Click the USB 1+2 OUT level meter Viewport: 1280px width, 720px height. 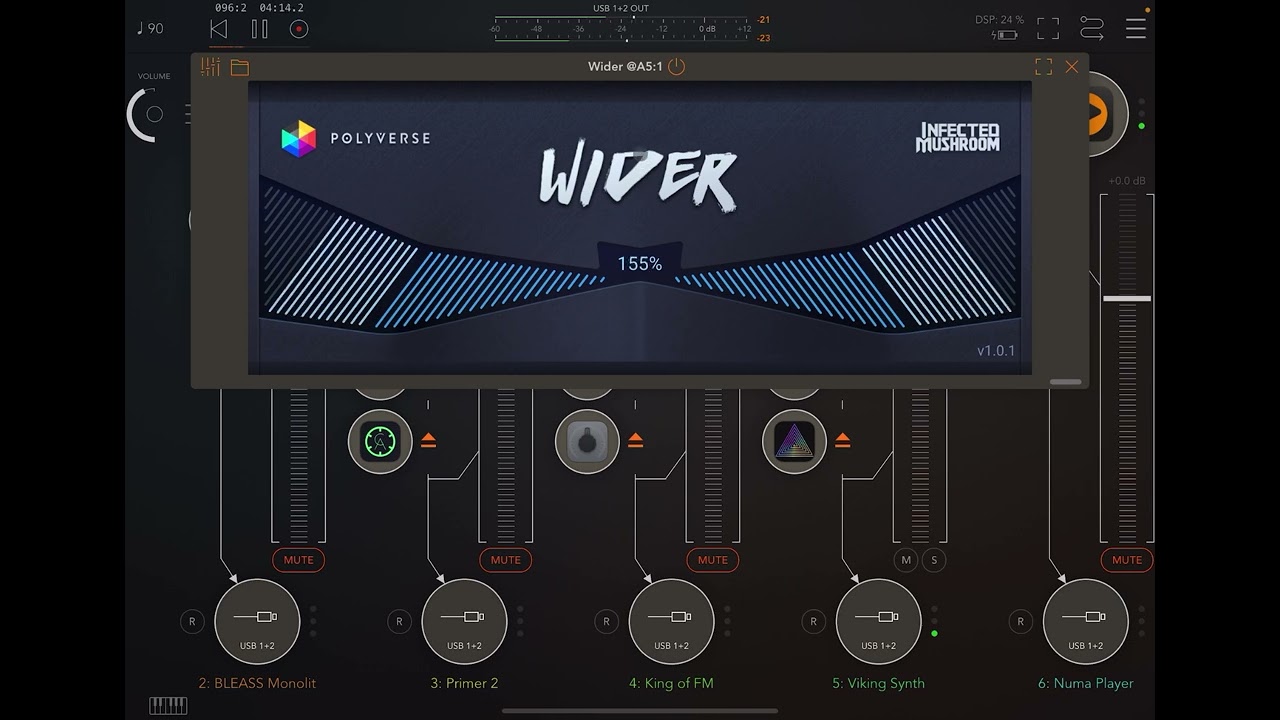pos(621,29)
